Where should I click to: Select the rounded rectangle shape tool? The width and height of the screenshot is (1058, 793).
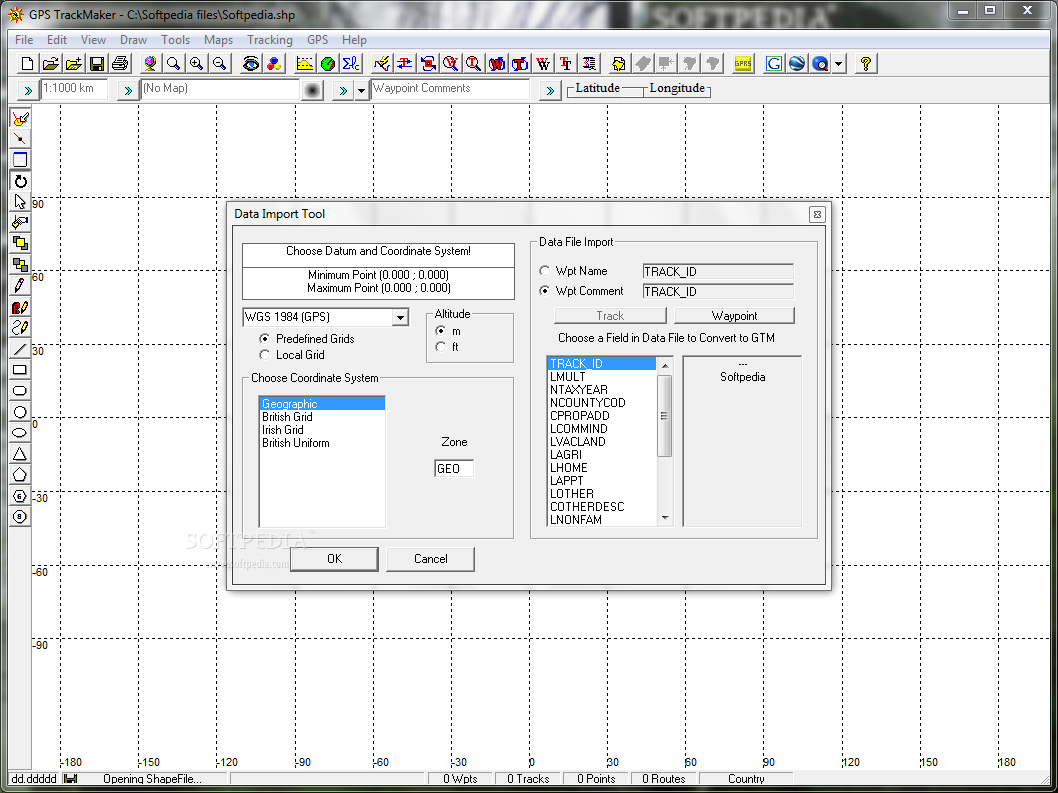coord(20,391)
